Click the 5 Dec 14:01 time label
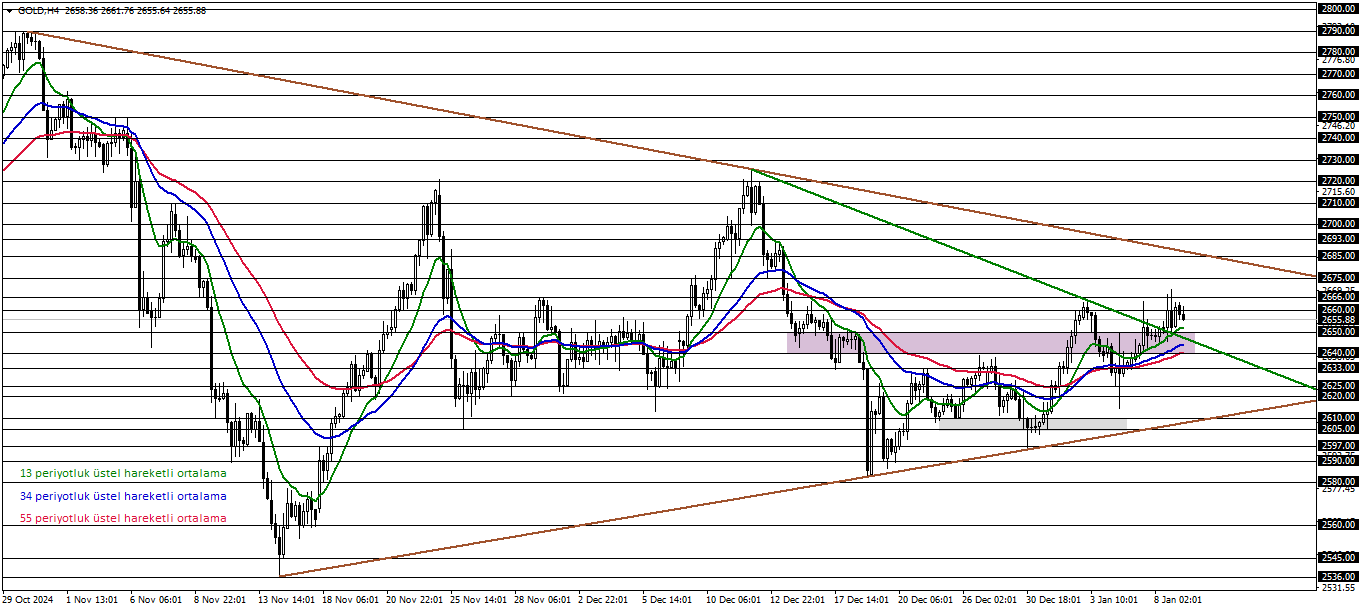Viewport: 1362px width, 611px height. tap(667, 600)
